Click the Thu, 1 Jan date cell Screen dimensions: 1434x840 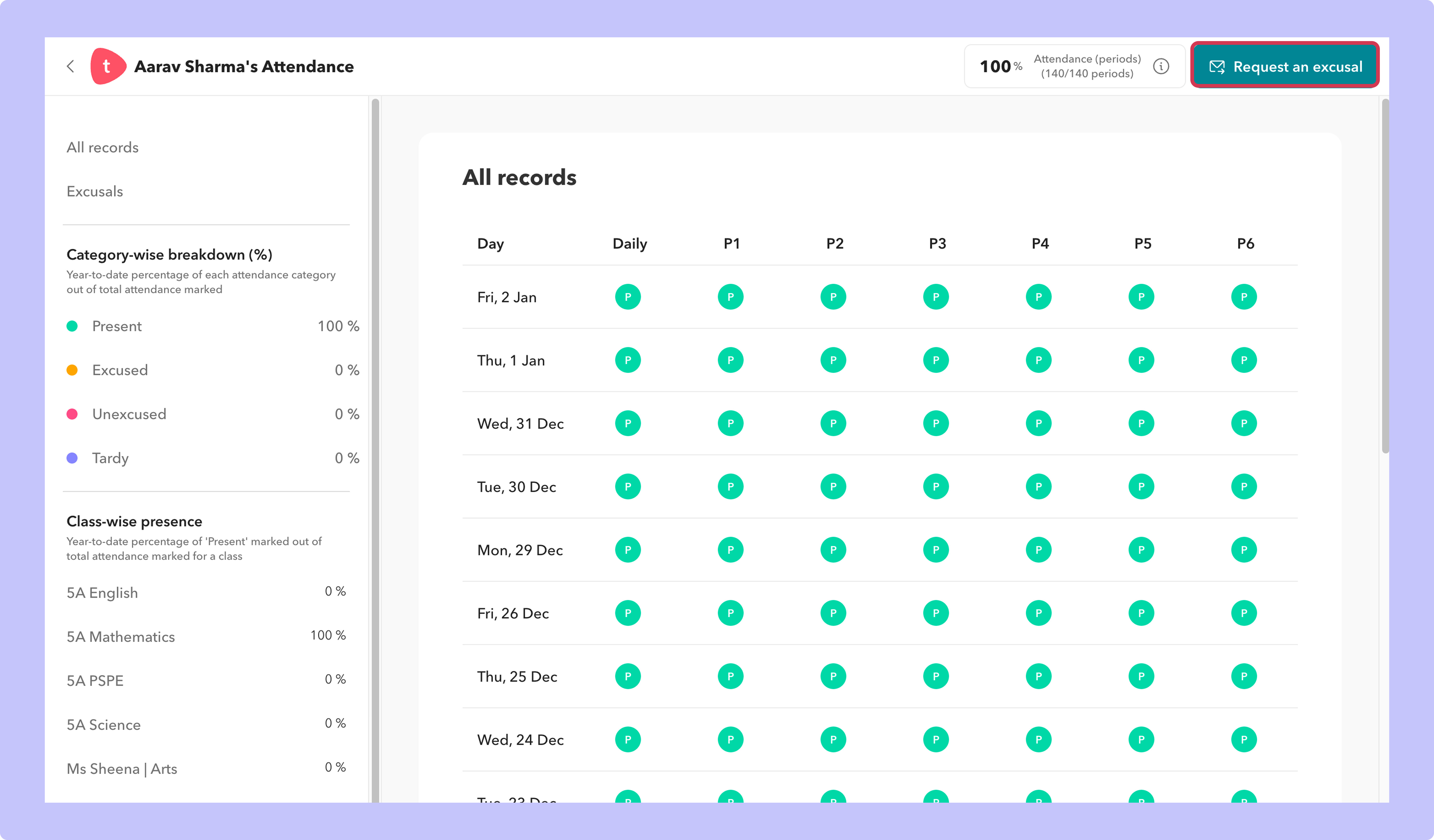[x=511, y=360]
